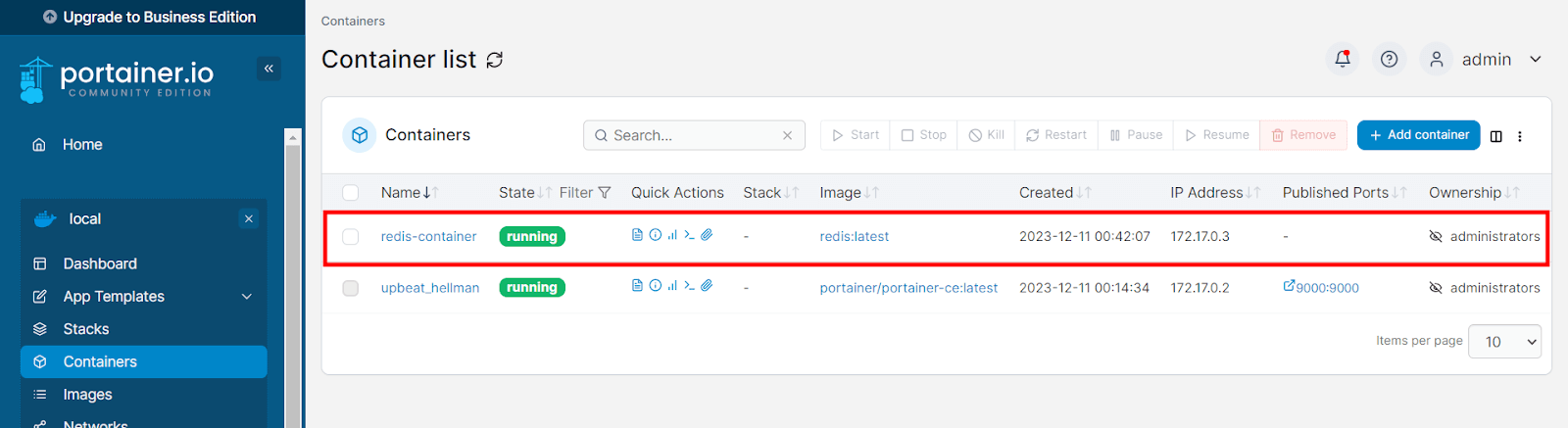The image size is (1568, 428).
Task: Open logs icon for redis-container
Action: click(x=637, y=235)
